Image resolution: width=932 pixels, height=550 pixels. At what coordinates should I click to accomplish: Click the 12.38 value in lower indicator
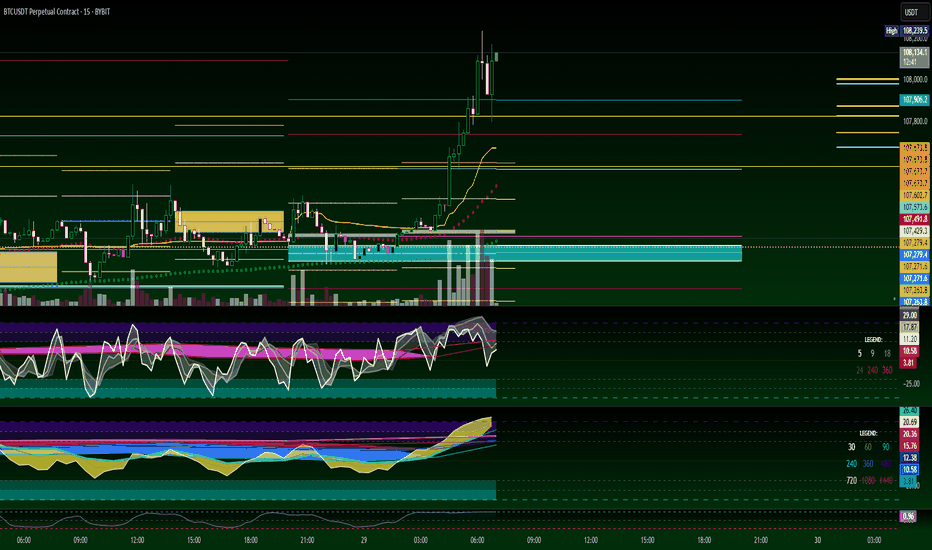[x=910, y=458]
